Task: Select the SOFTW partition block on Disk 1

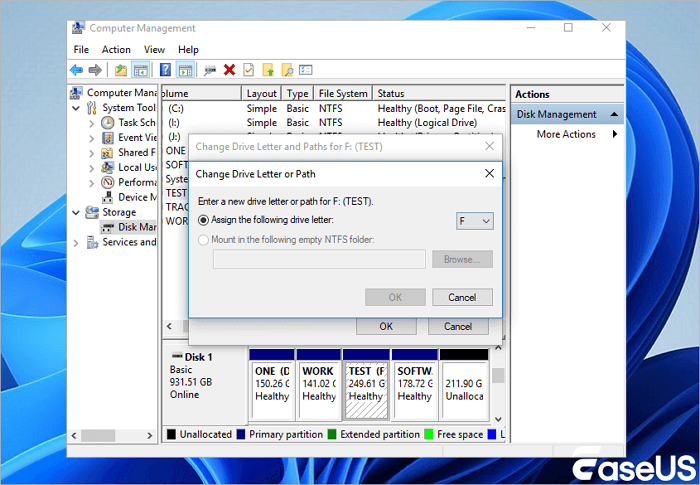Action: (x=415, y=385)
